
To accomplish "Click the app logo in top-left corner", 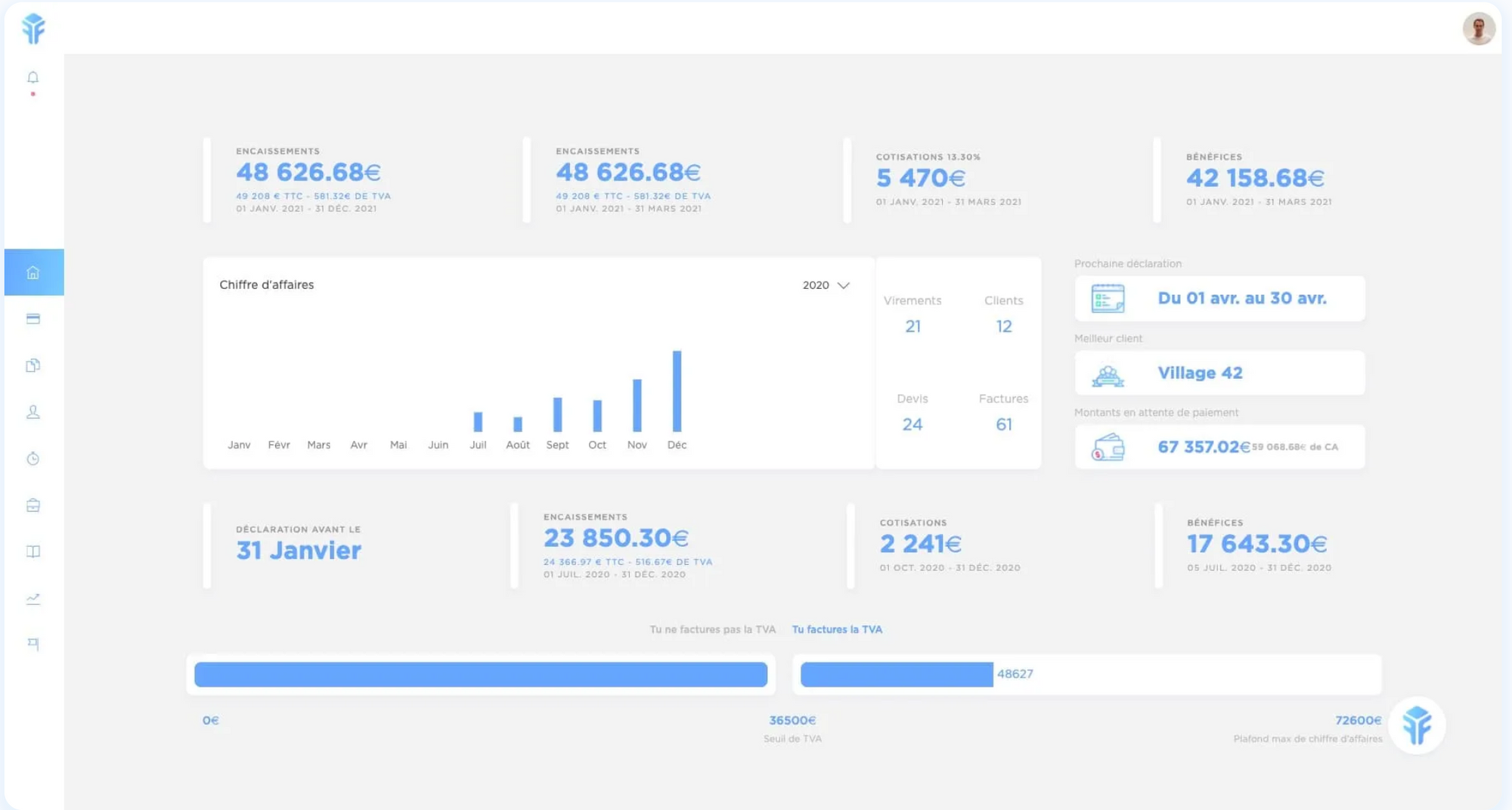I will coord(33,29).
